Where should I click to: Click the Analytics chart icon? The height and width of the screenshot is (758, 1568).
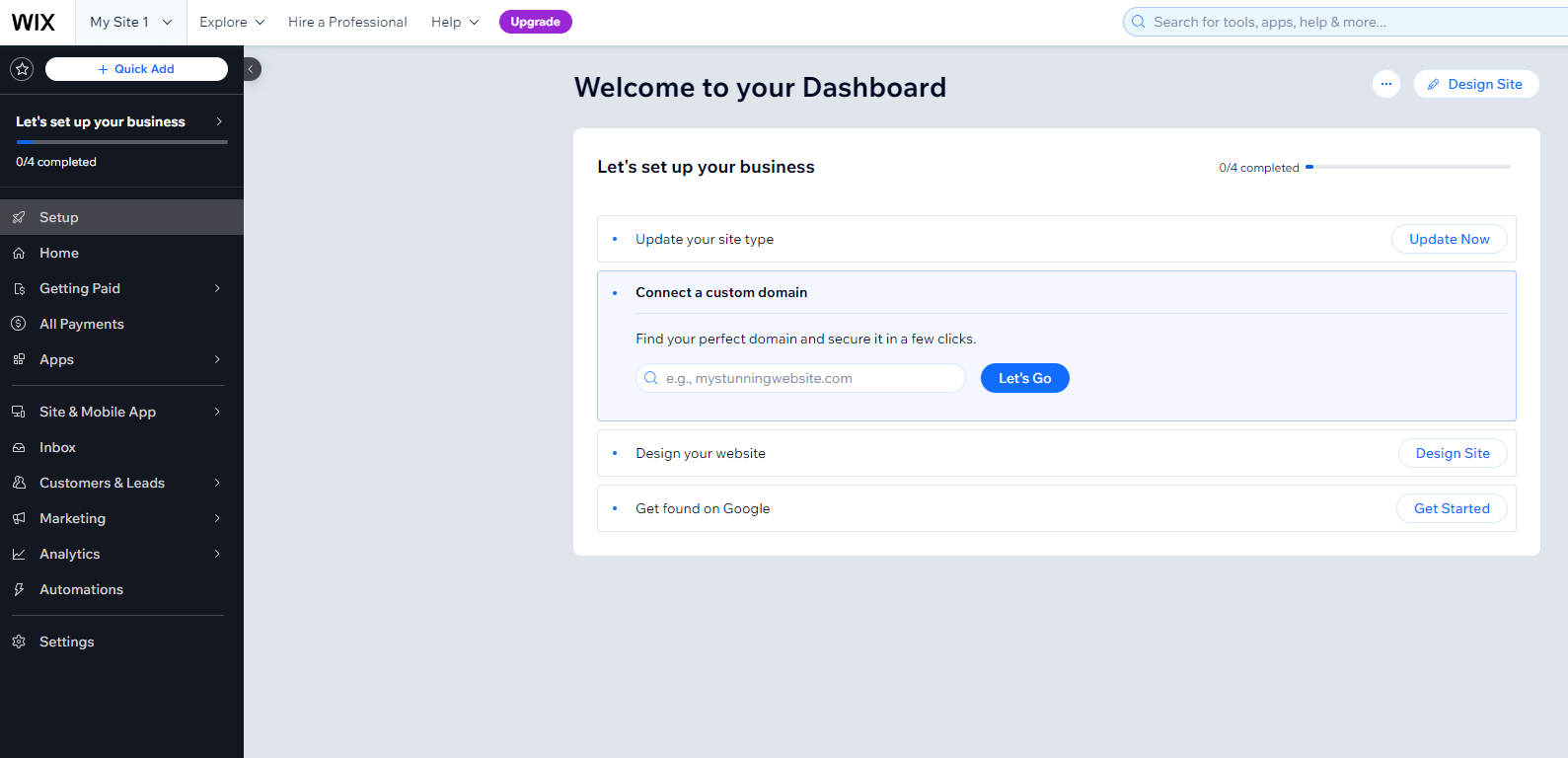pos(19,554)
